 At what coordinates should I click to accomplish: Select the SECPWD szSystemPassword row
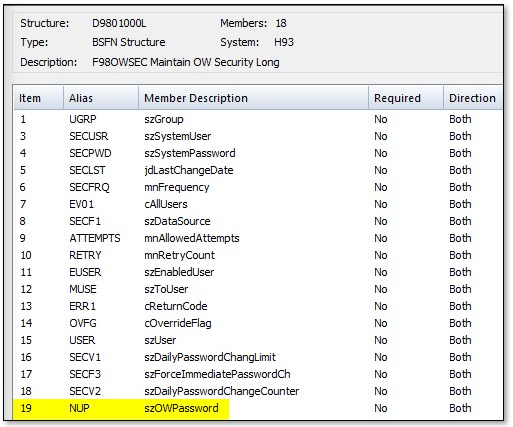pyautogui.click(x=258, y=153)
